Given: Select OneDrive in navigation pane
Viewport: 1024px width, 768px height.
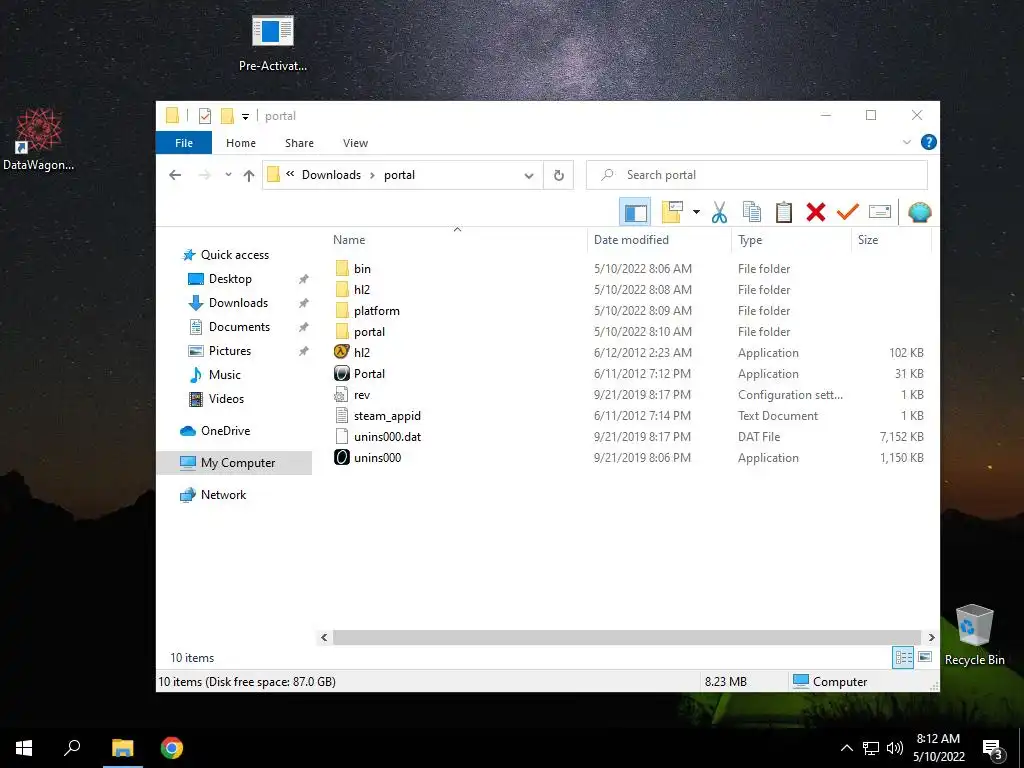Looking at the screenshot, I should 225,431.
